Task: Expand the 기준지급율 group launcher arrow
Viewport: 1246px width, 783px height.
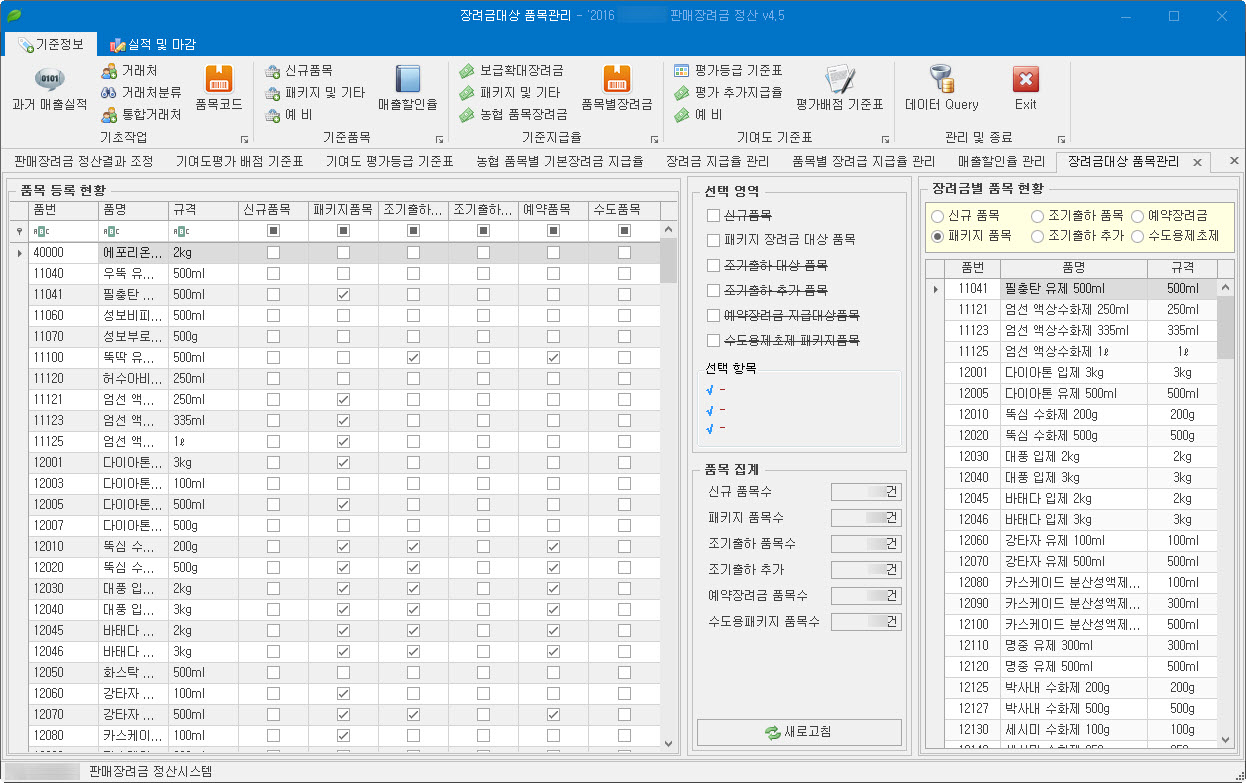Action: point(655,140)
